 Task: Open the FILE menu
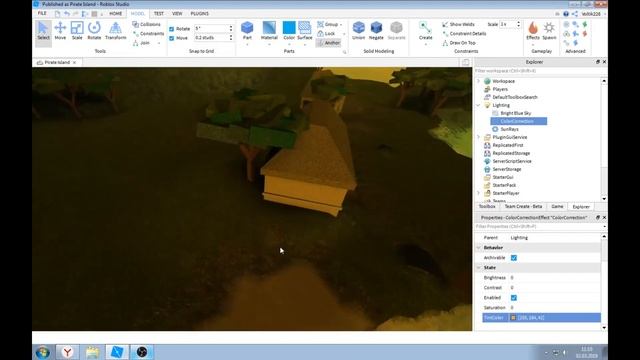pyautogui.click(x=42, y=13)
